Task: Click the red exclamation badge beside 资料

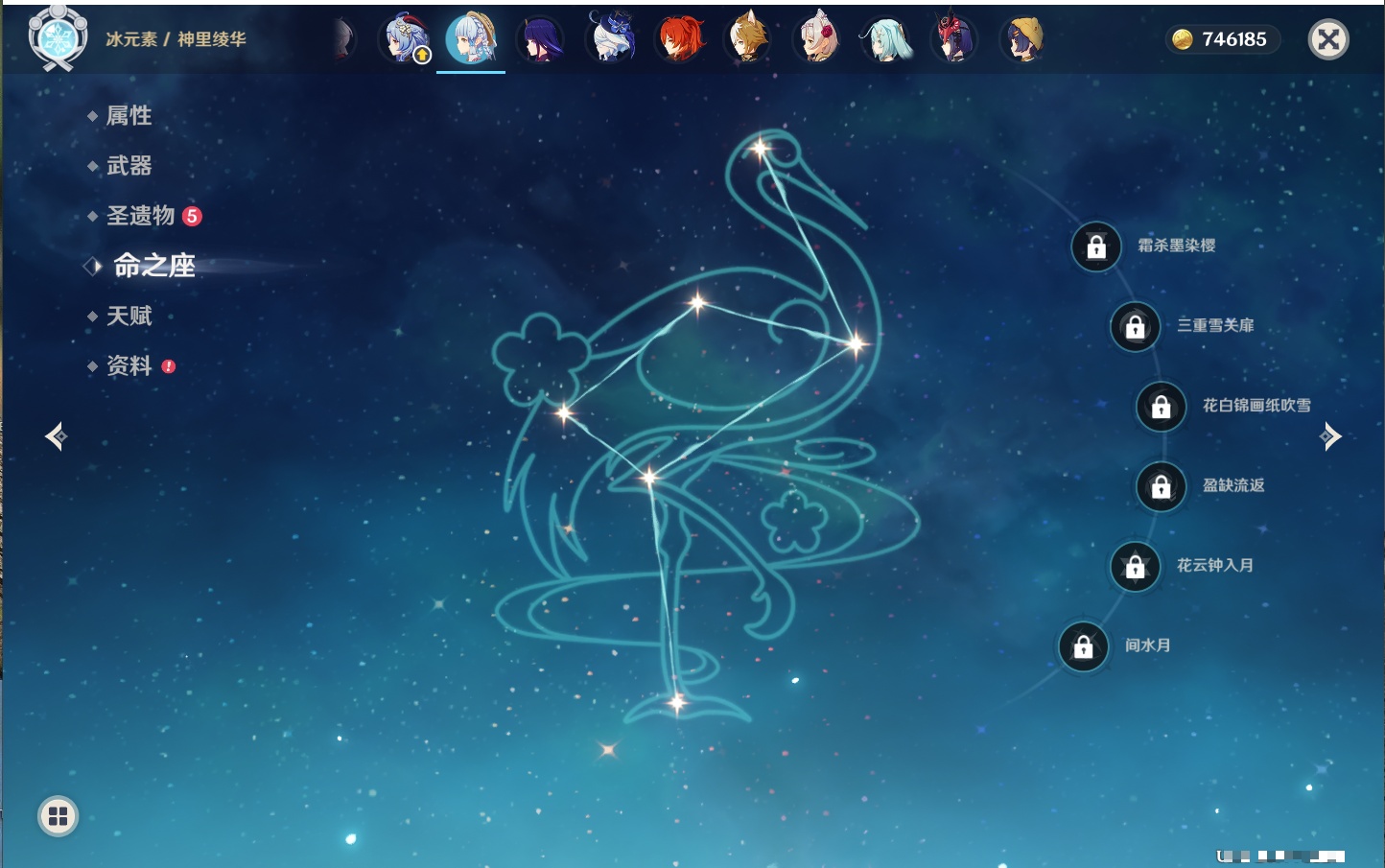Action: point(169,366)
